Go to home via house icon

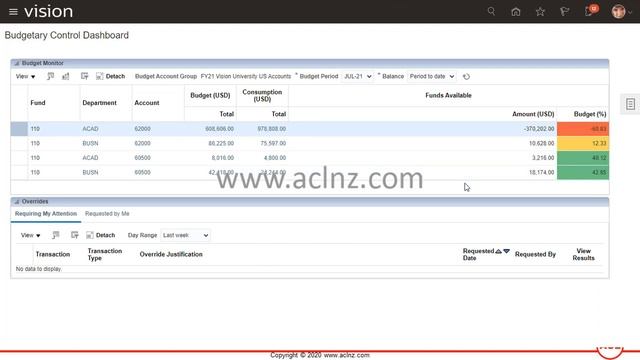(x=516, y=12)
